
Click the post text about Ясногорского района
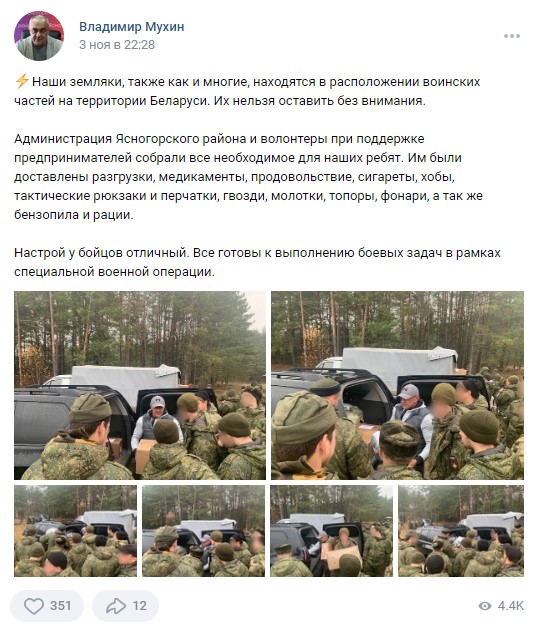click(248, 177)
